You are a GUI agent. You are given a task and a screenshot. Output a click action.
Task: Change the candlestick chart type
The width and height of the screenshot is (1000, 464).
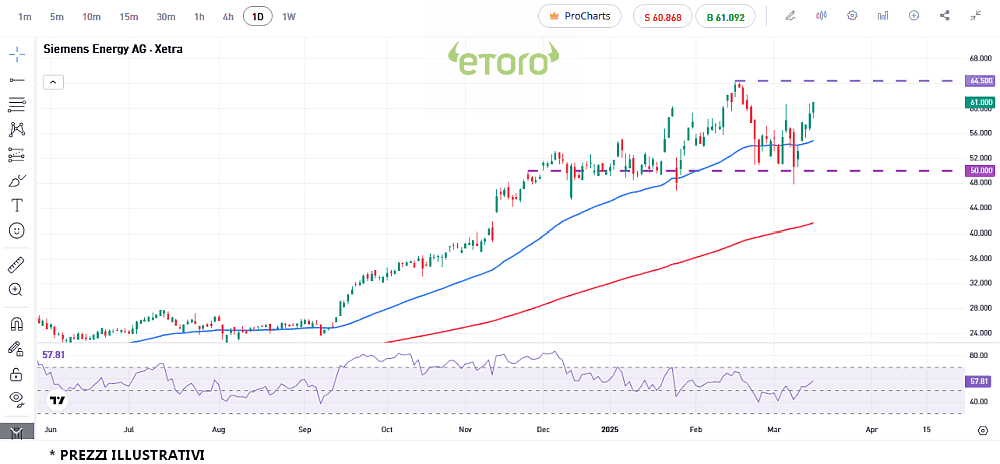[821, 16]
